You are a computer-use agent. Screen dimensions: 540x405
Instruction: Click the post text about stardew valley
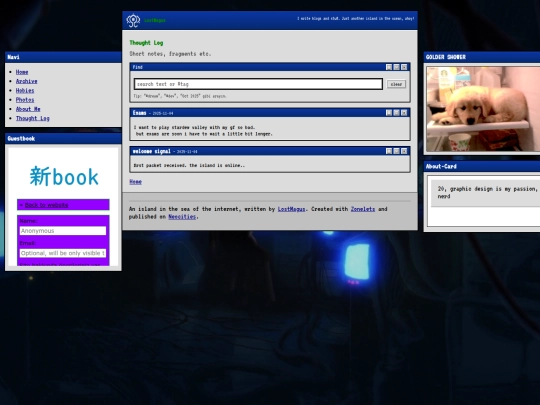[x=203, y=131]
